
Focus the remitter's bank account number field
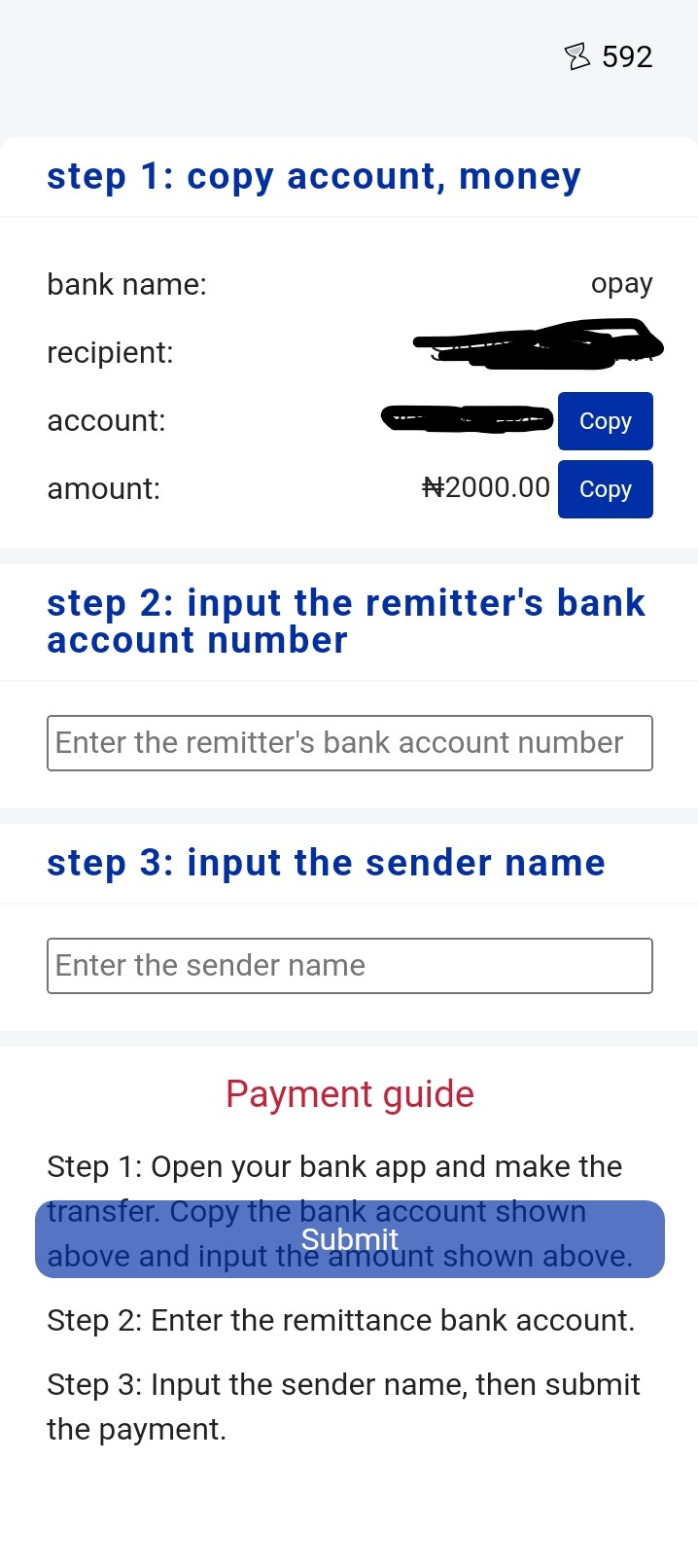point(349,743)
